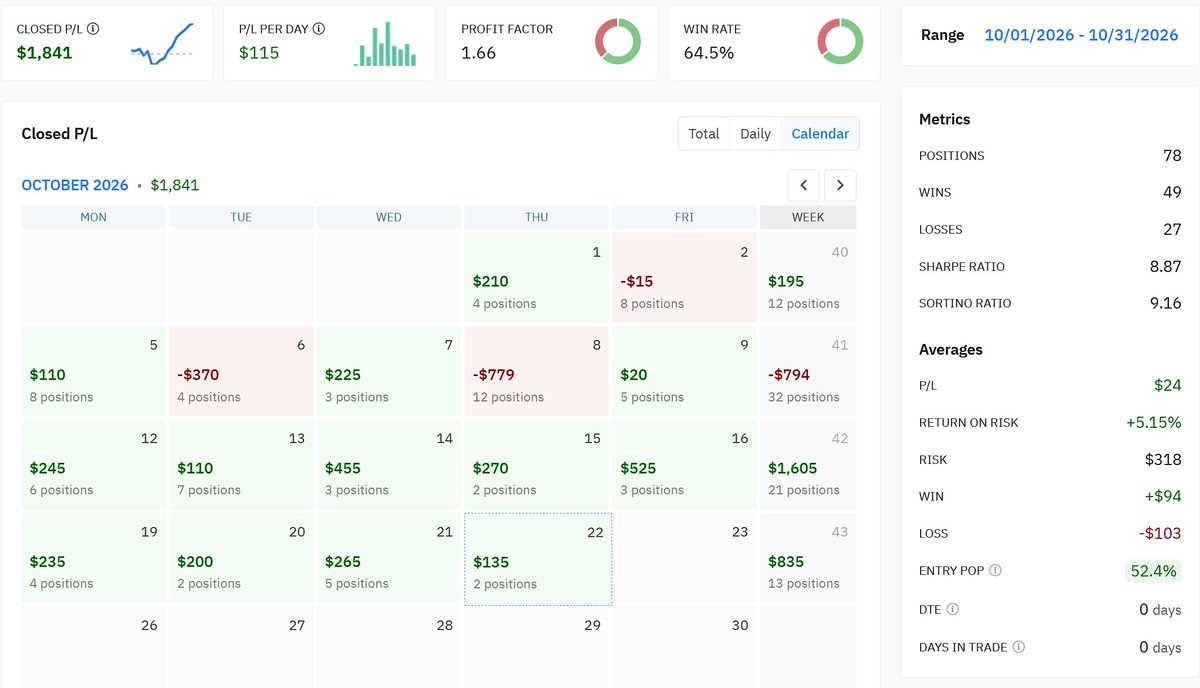1200x688 pixels.
Task: Open week 42 summary showing $1,605
Action: tap(808, 464)
